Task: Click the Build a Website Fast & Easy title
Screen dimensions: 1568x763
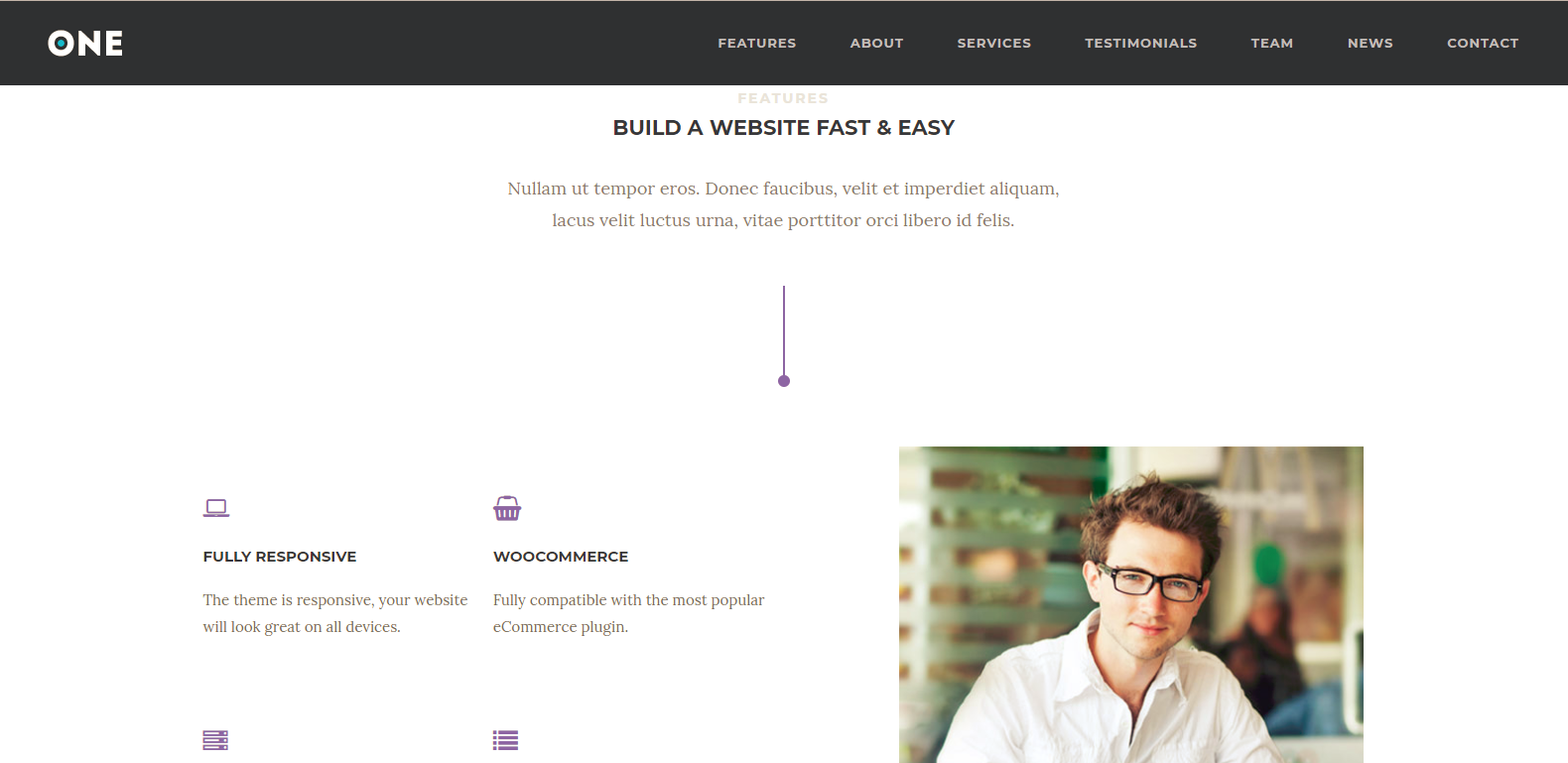Action: click(x=784, y=128)
